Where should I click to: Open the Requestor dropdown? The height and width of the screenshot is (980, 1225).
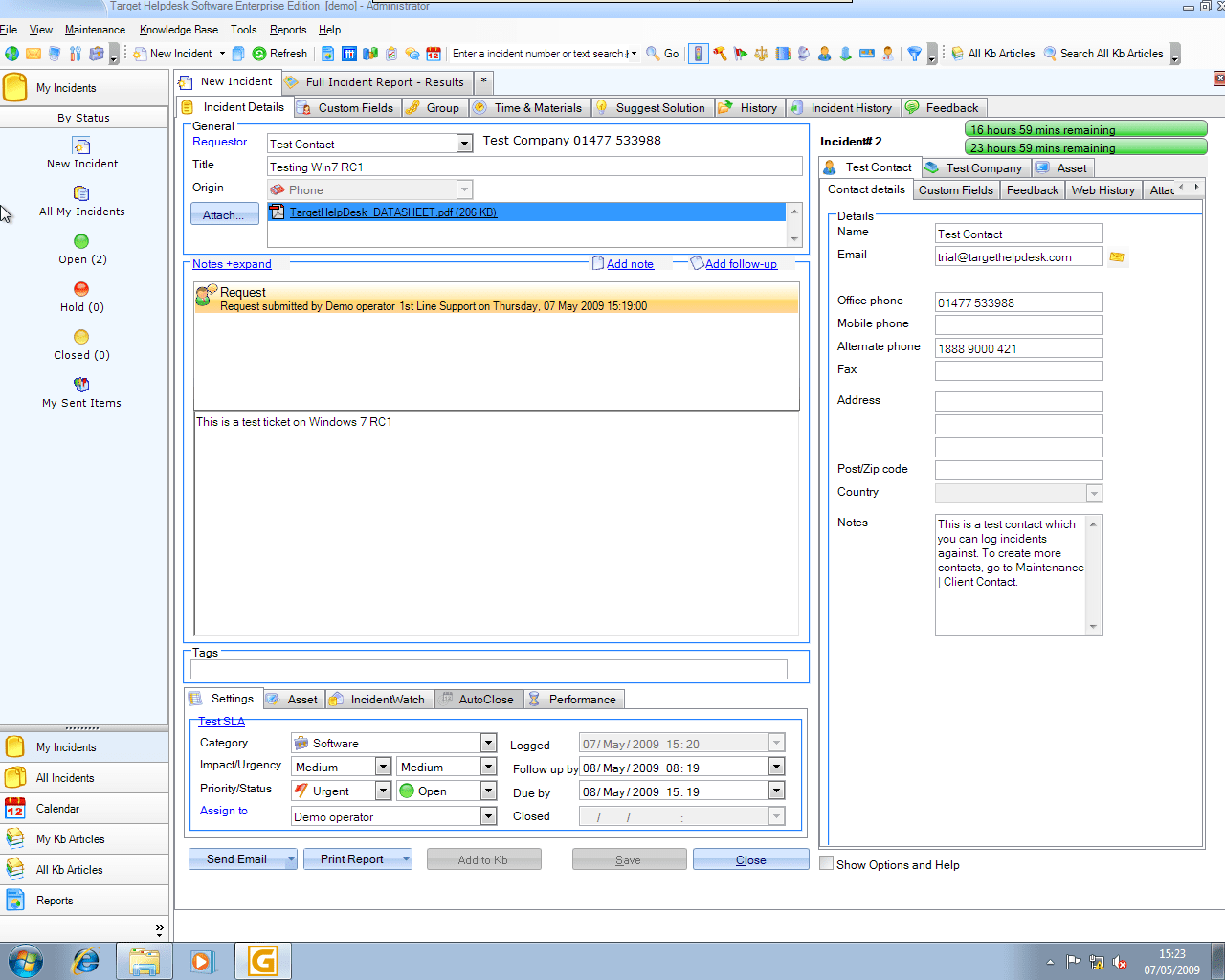[464, 142]
